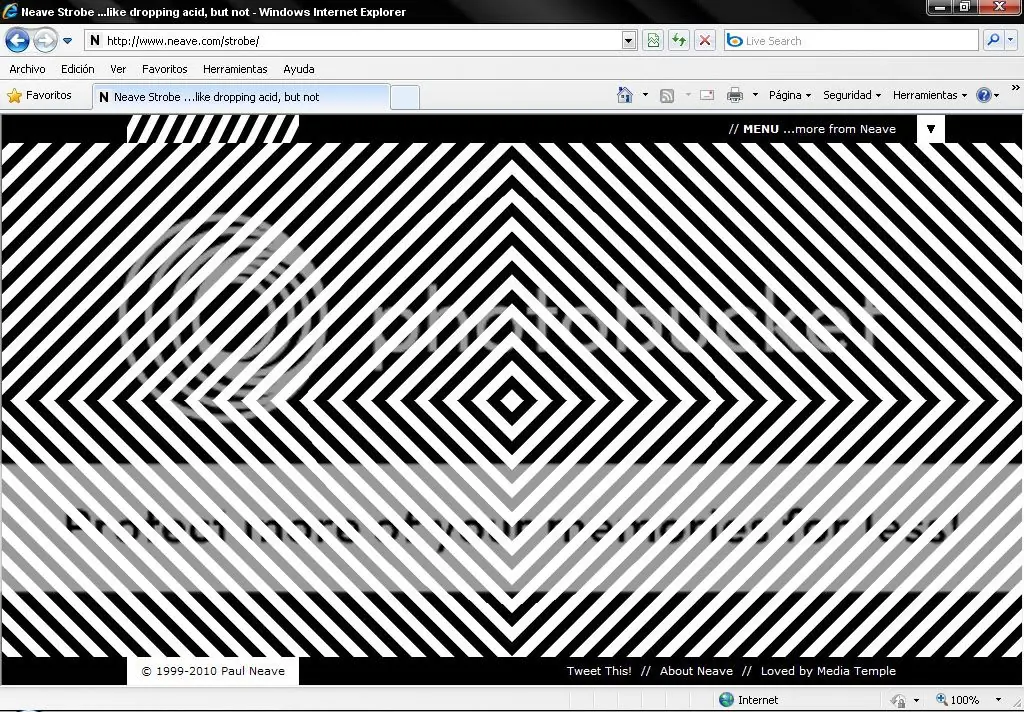Viewport: 1024px width, 712px height.
Task: Expand the zoom level dropdown arrow
Action: pos(999,700)
